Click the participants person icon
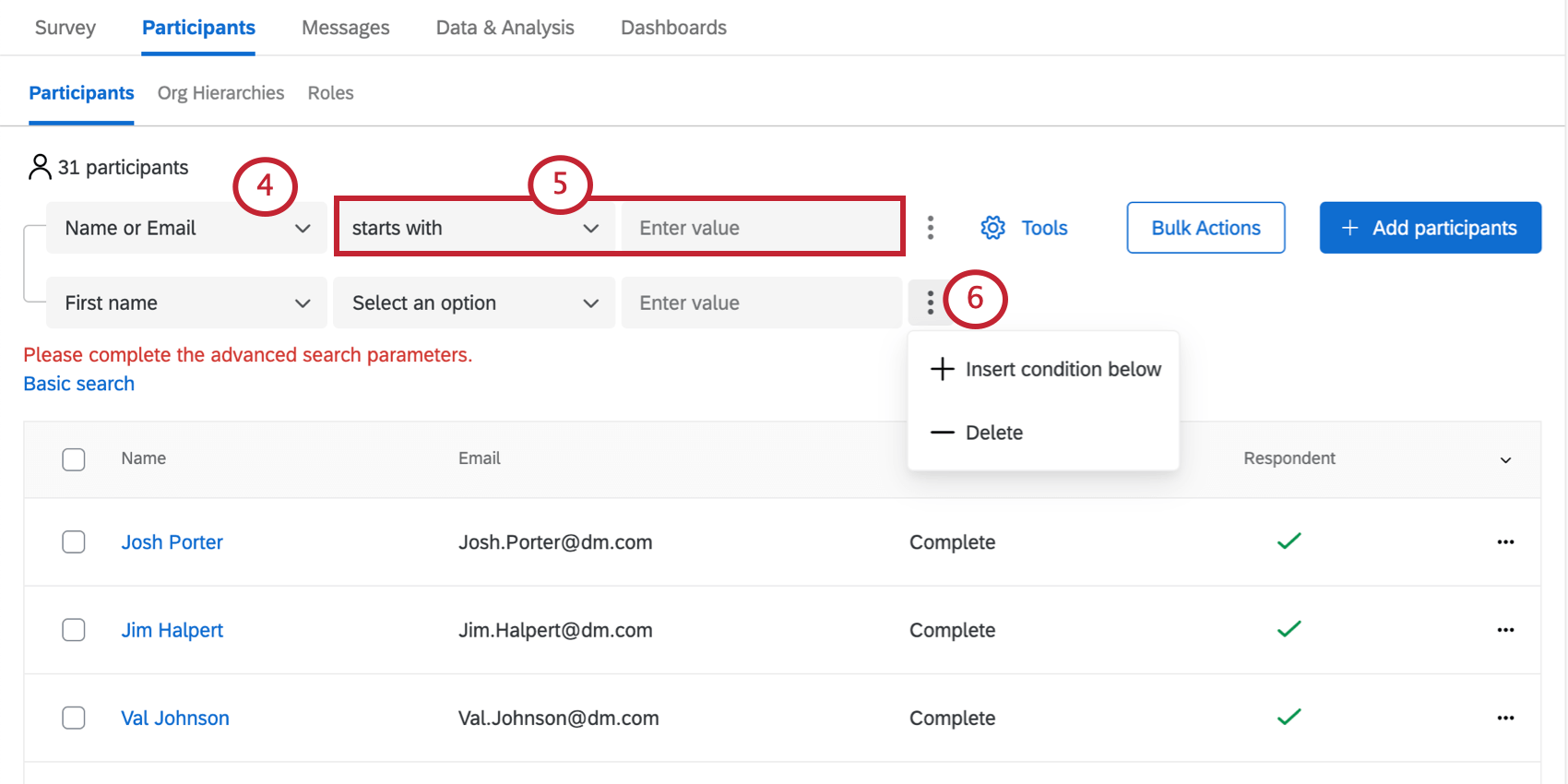Image resolution: width=1568 pixels, height=784 pixels. pyautogui.click(x=40, y=166)
